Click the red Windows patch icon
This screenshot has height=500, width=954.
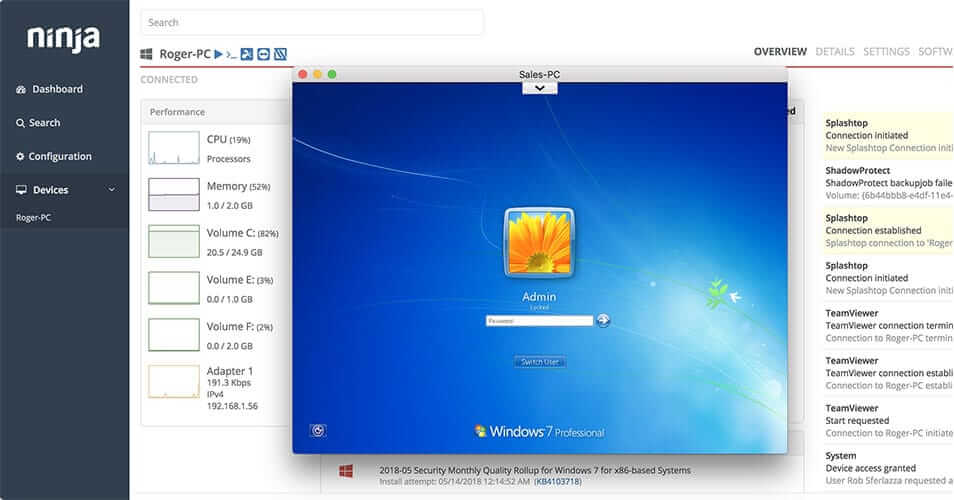coord(346,471)
